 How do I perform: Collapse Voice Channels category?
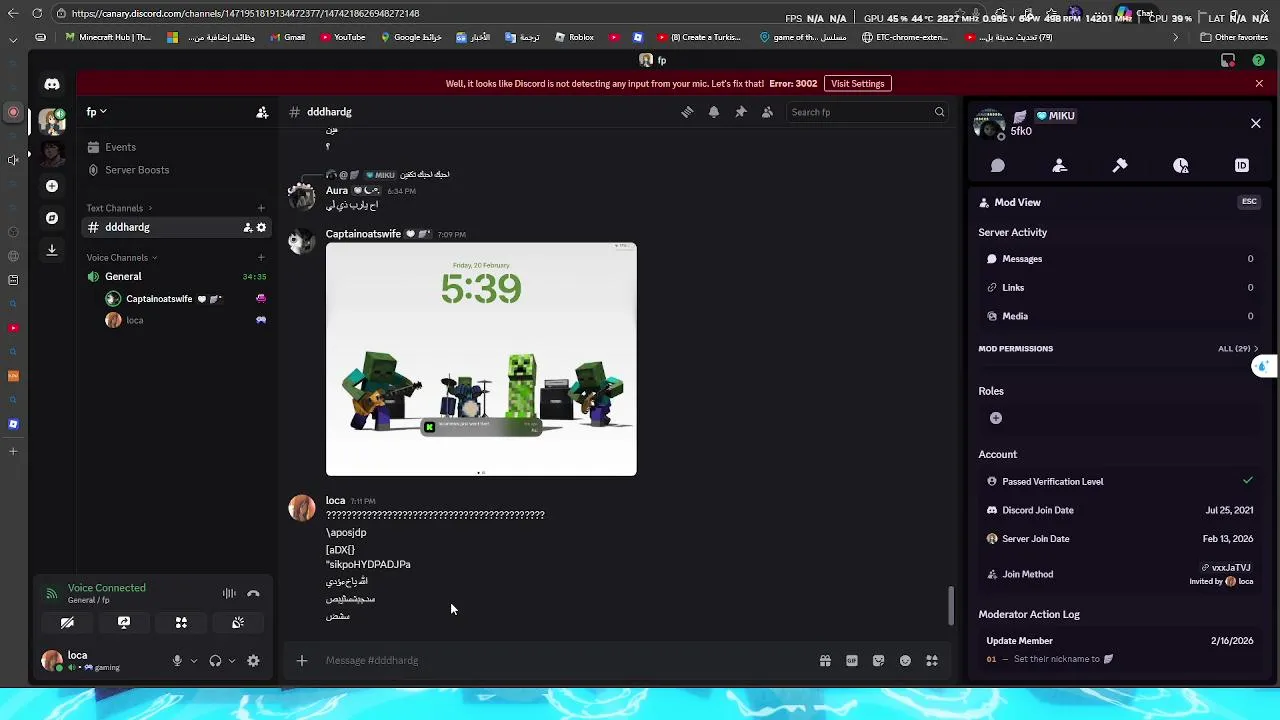[122, 257]
